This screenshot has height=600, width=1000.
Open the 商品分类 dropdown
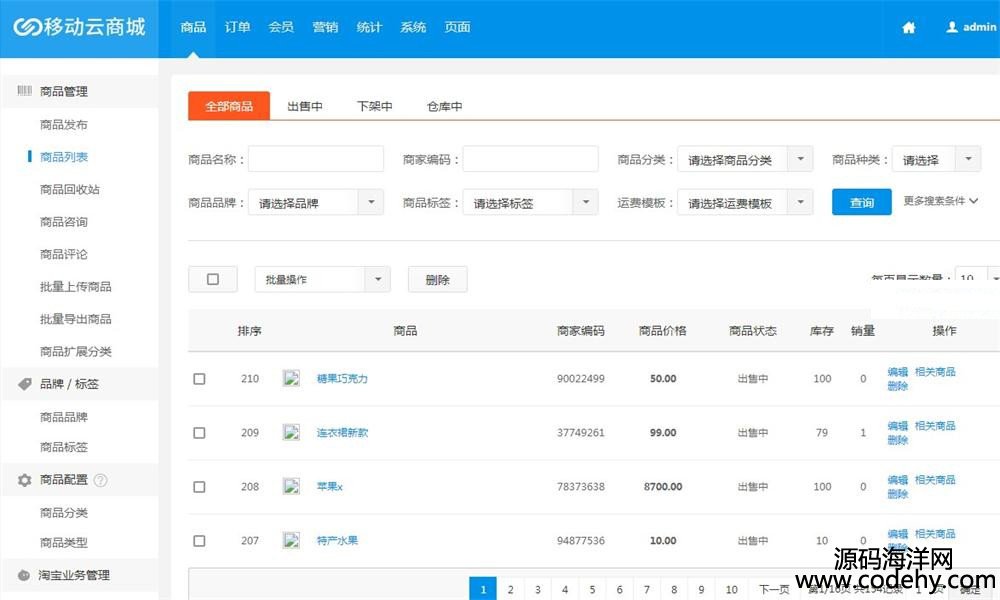coord(745,160)
